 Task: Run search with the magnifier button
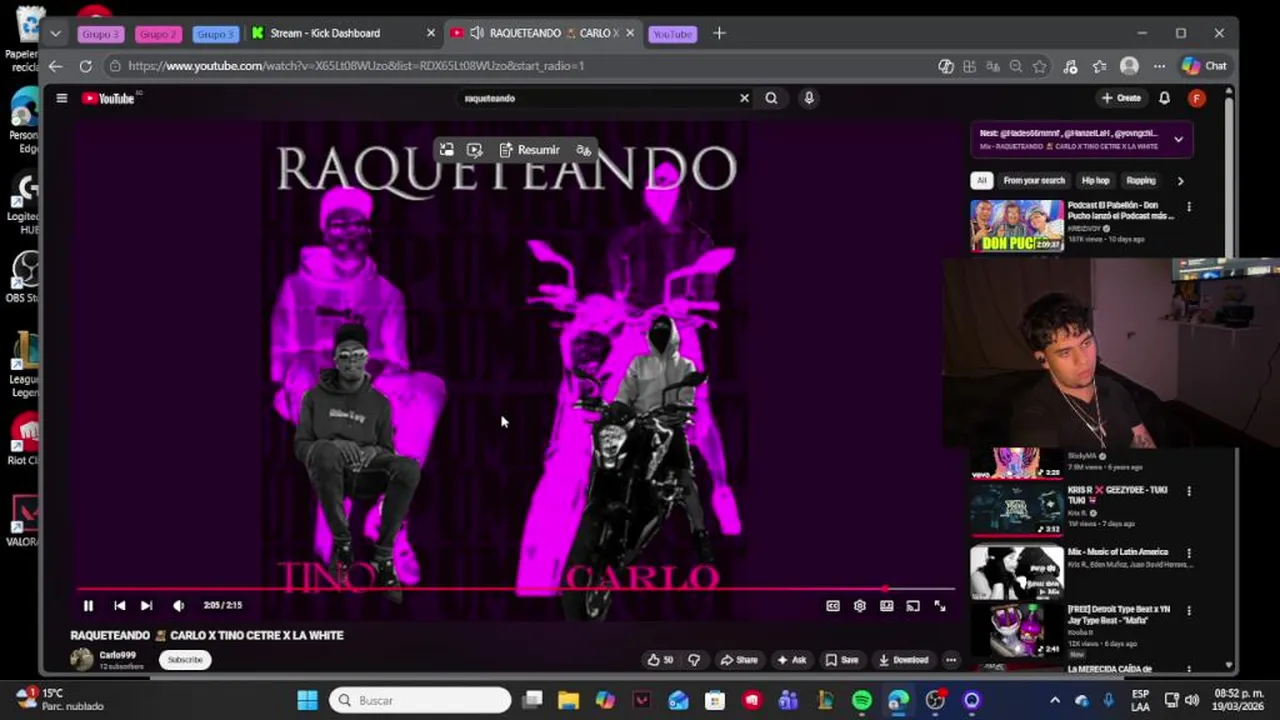point(771,98)
